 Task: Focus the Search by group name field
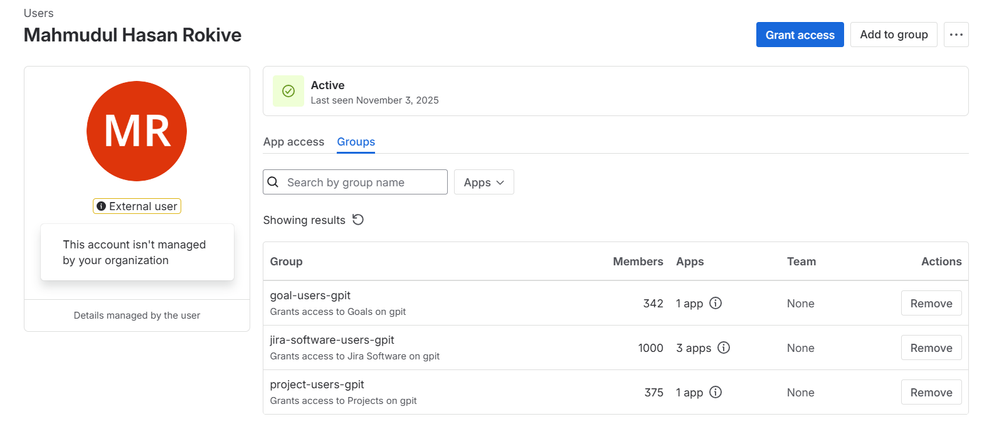(356, 182)
